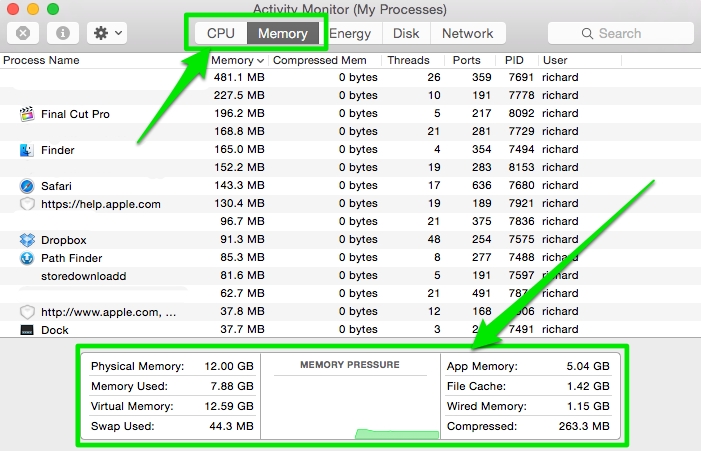Click PID 7691 in the table
The height and width of the screenshot is (451, 701).
coord(521,77)
